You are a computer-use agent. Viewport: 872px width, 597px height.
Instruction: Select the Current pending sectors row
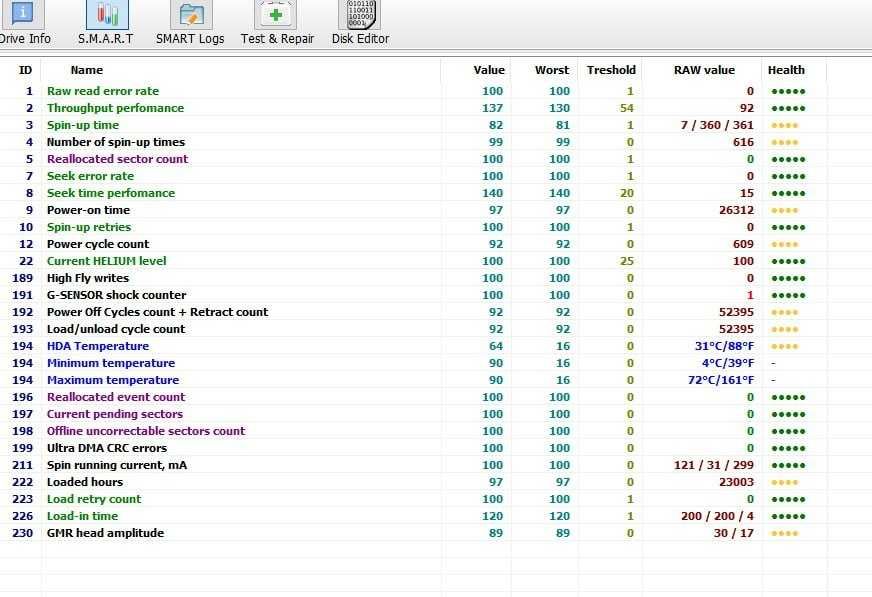click(413, 414)
